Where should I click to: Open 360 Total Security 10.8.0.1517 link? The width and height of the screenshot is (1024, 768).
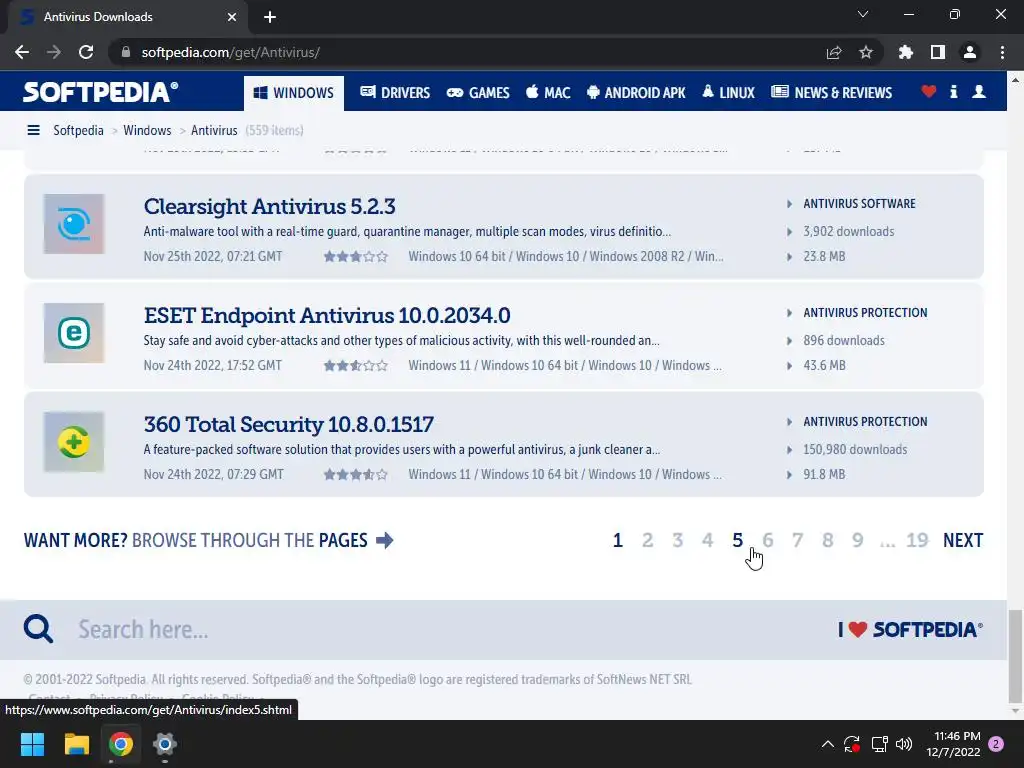289,424
